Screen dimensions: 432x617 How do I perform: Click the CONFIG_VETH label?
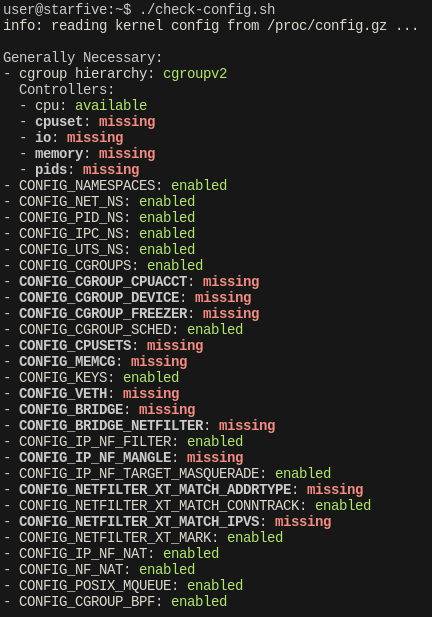(x=63, y=393)
